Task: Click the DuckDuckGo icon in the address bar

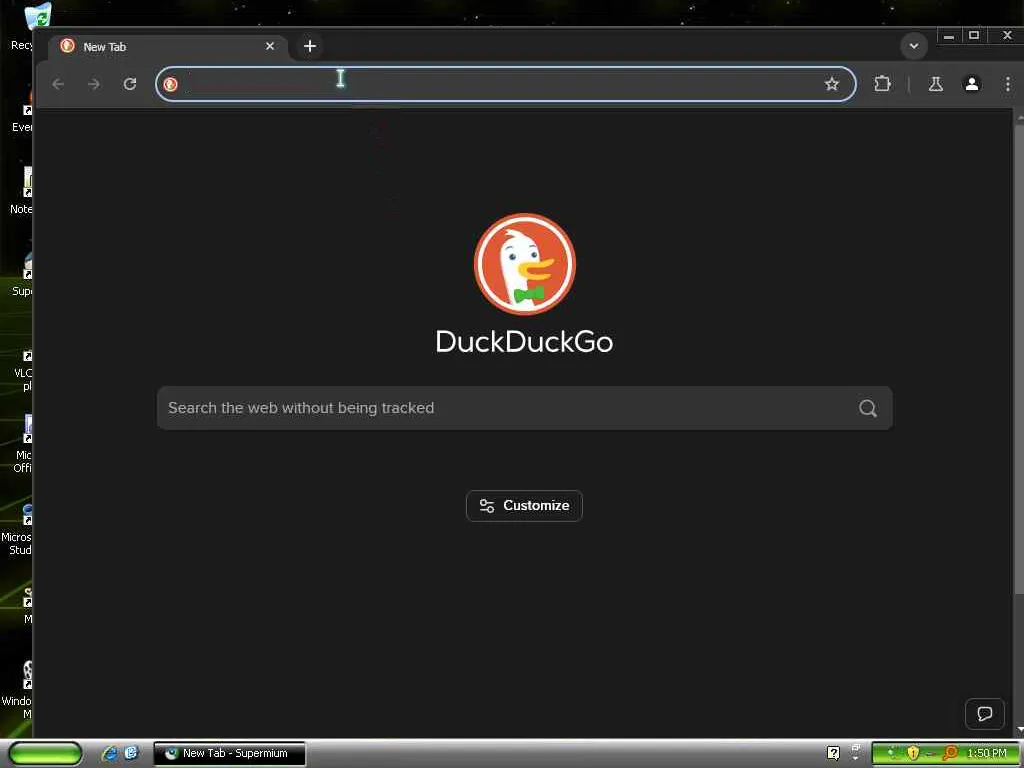Action: pyautogui.click(x=170, y=84)
